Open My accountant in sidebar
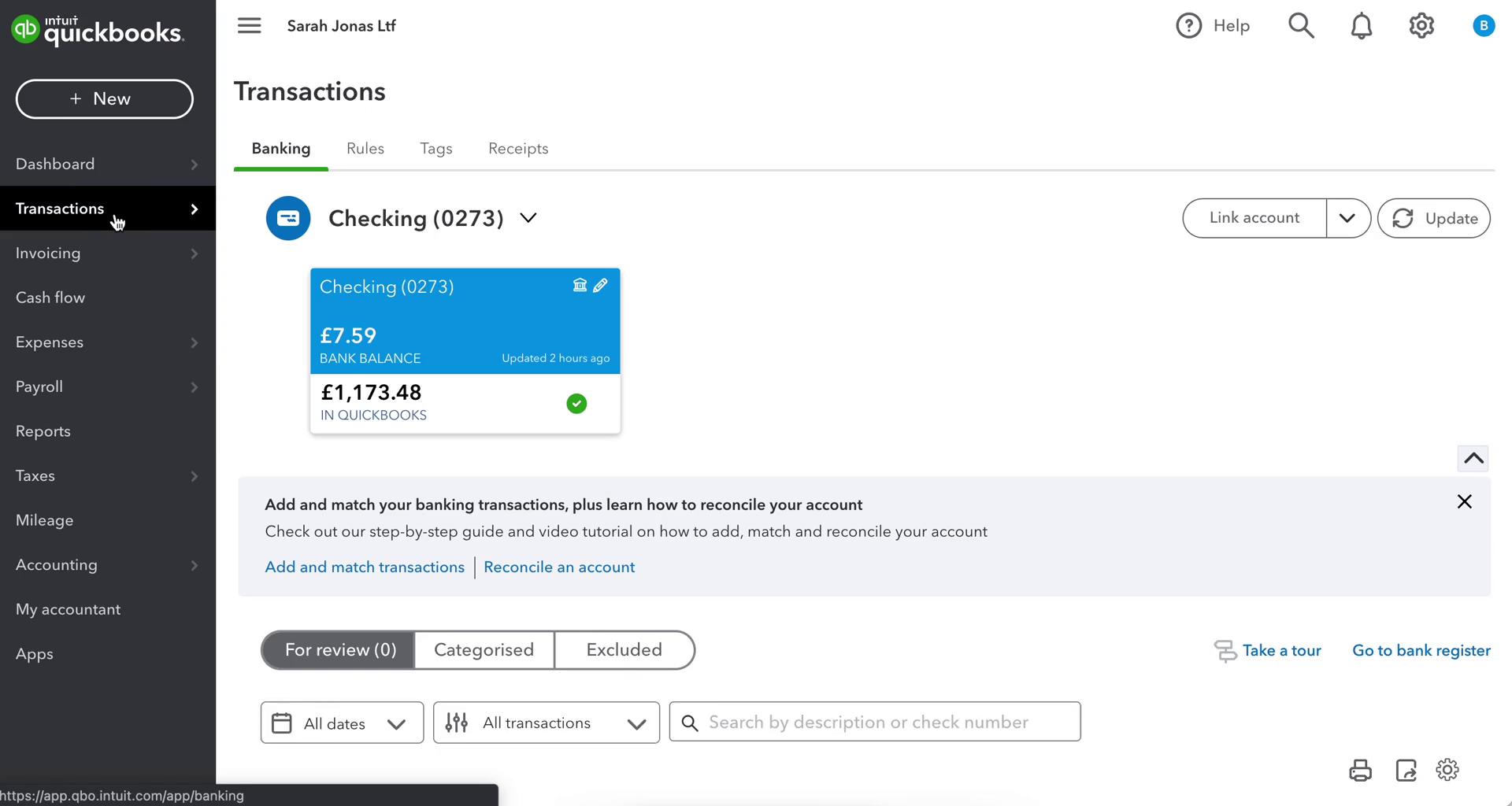1512x806 pixels. click(69, 610)
